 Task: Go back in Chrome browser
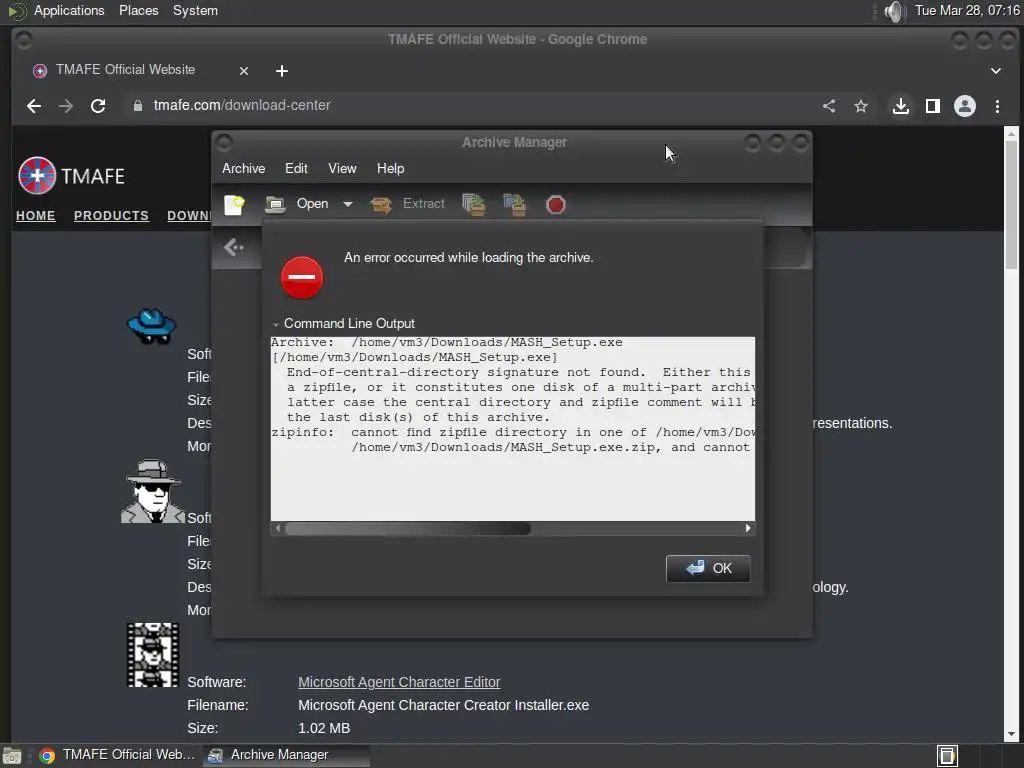tap(34, 106)
